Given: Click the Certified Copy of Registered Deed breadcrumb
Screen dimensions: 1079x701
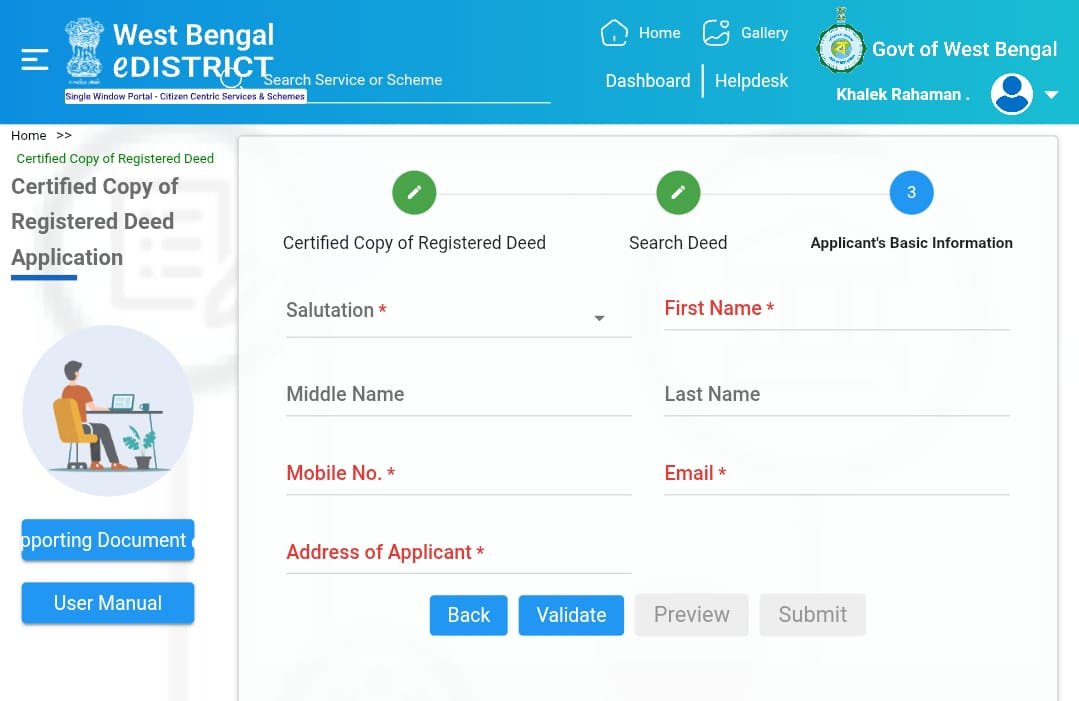Looking at the screenshot, I should coord(115,158).
